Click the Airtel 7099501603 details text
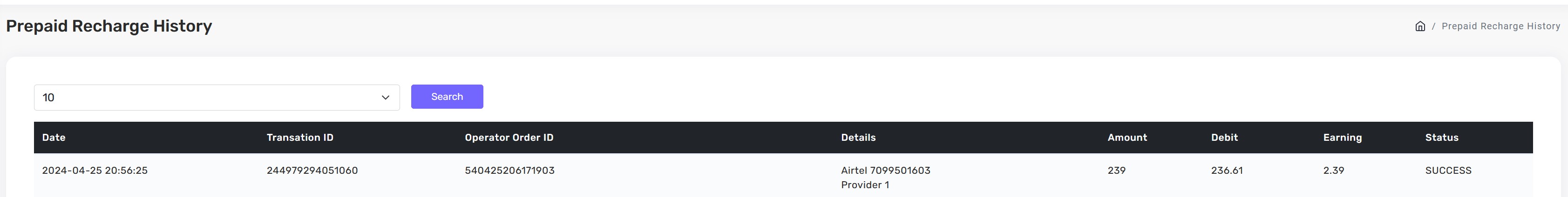1568x197 pixels. [886, 170]
